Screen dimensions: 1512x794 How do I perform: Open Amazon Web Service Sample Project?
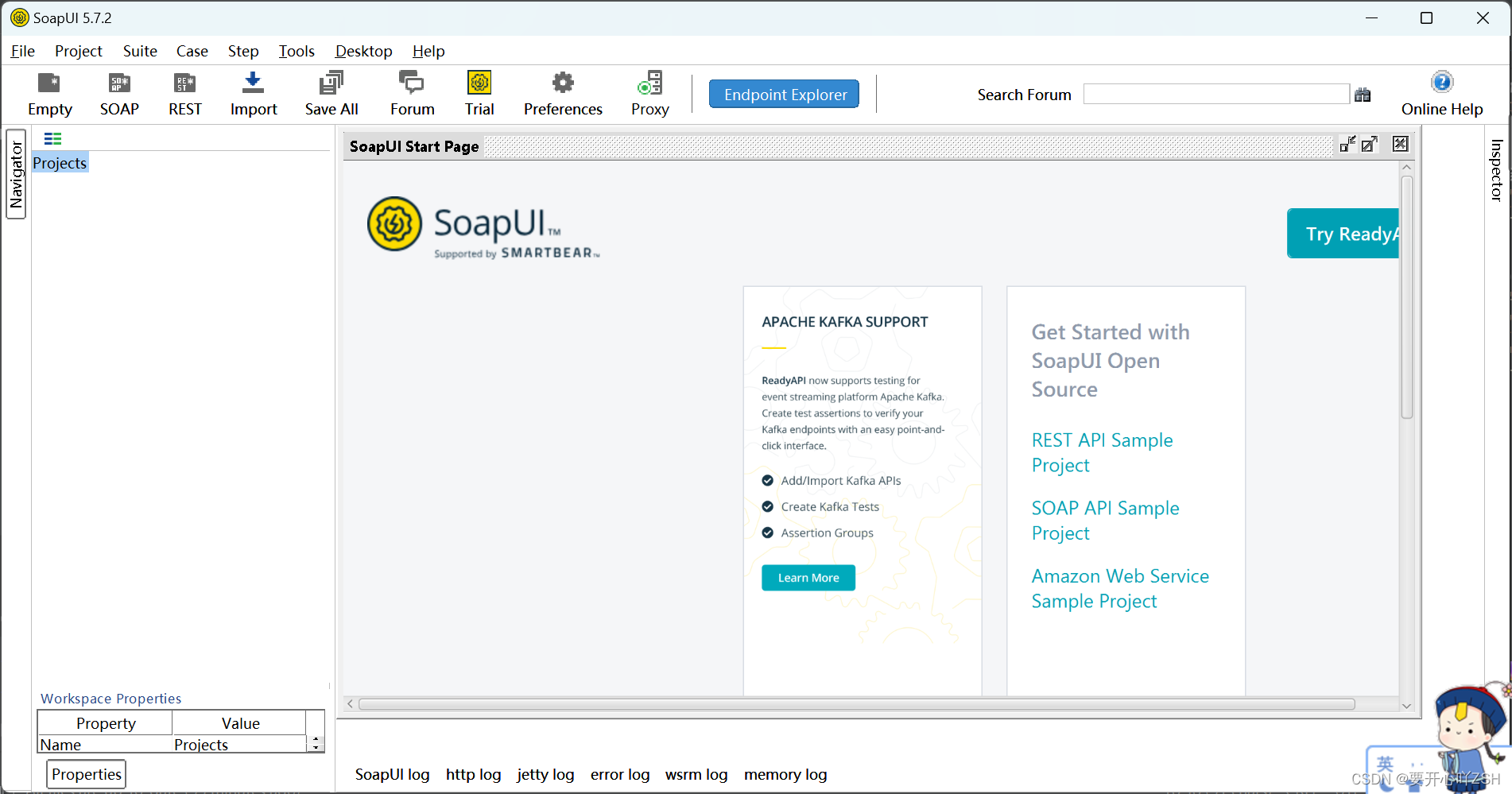1119,589
